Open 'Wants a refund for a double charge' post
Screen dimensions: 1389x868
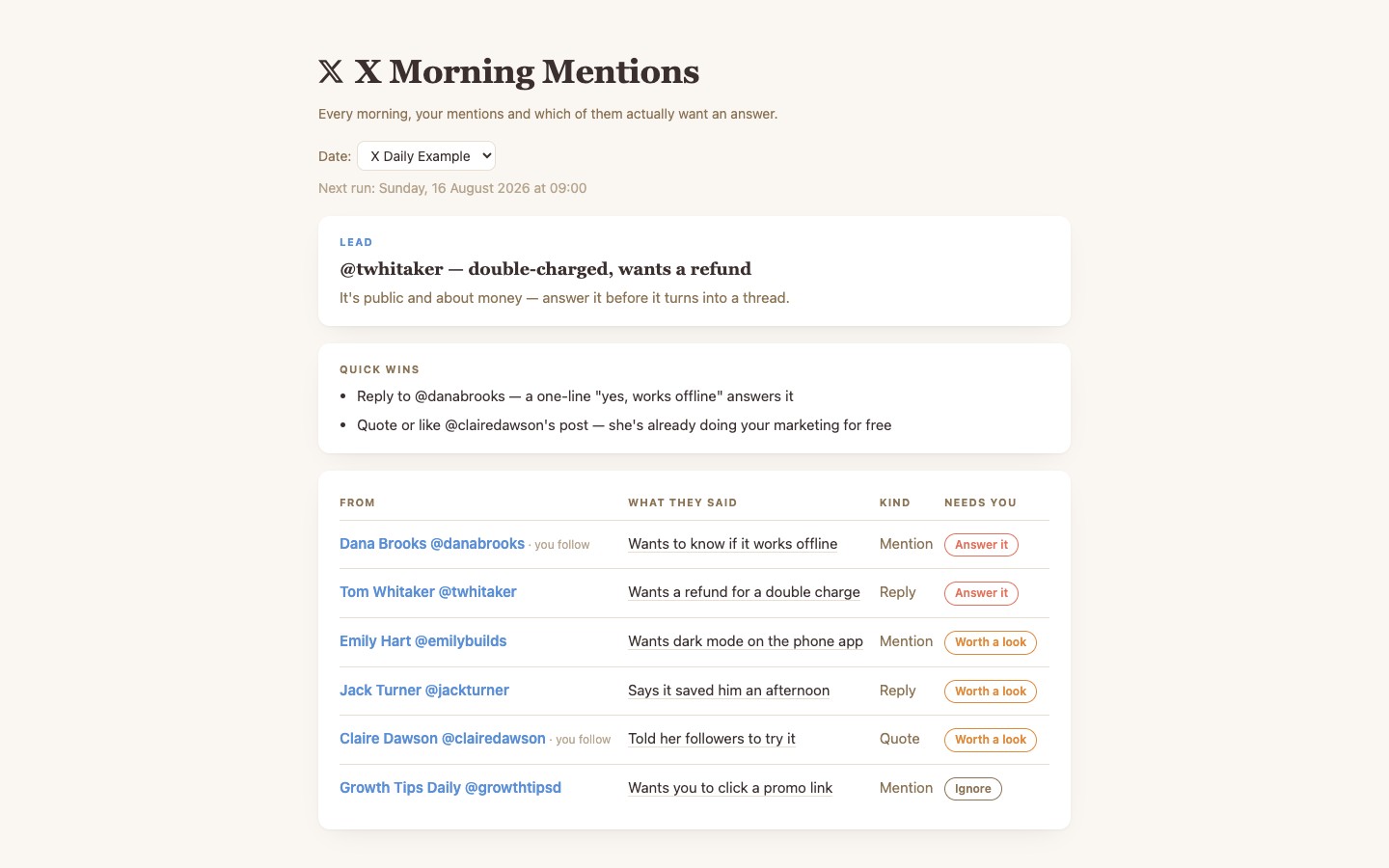point(744,592)
